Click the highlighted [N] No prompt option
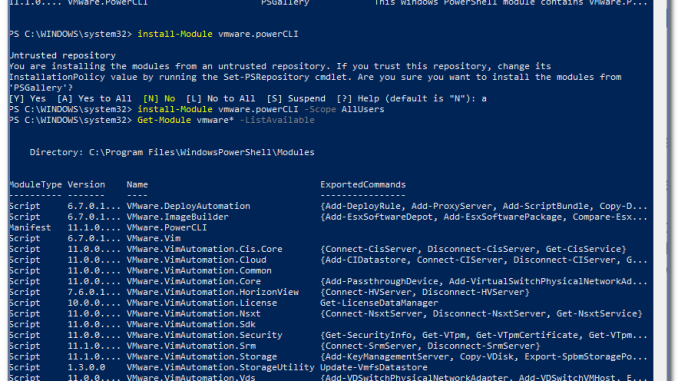Image resolution: width=678 pixels, height=381 pixels. pos(159,99)
